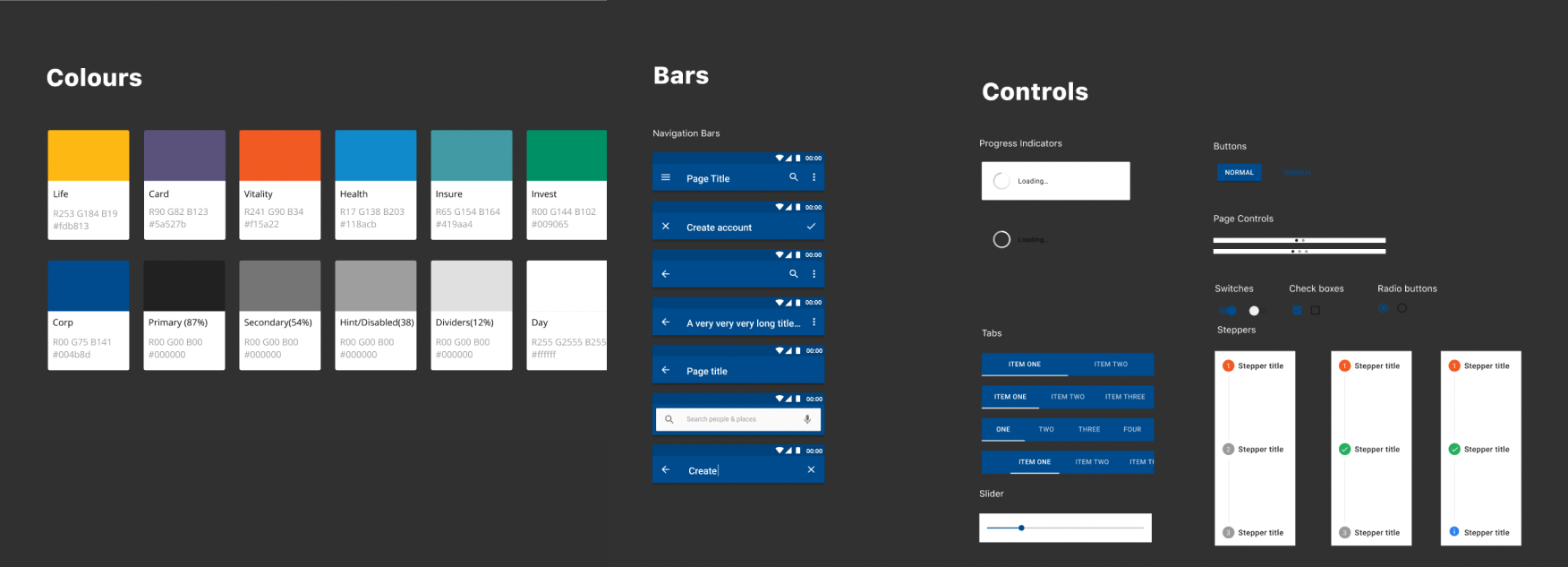This screenshot has height=567, width=1568.
Task: Open overflow menu beside the long title
Action: pos(814,322)
